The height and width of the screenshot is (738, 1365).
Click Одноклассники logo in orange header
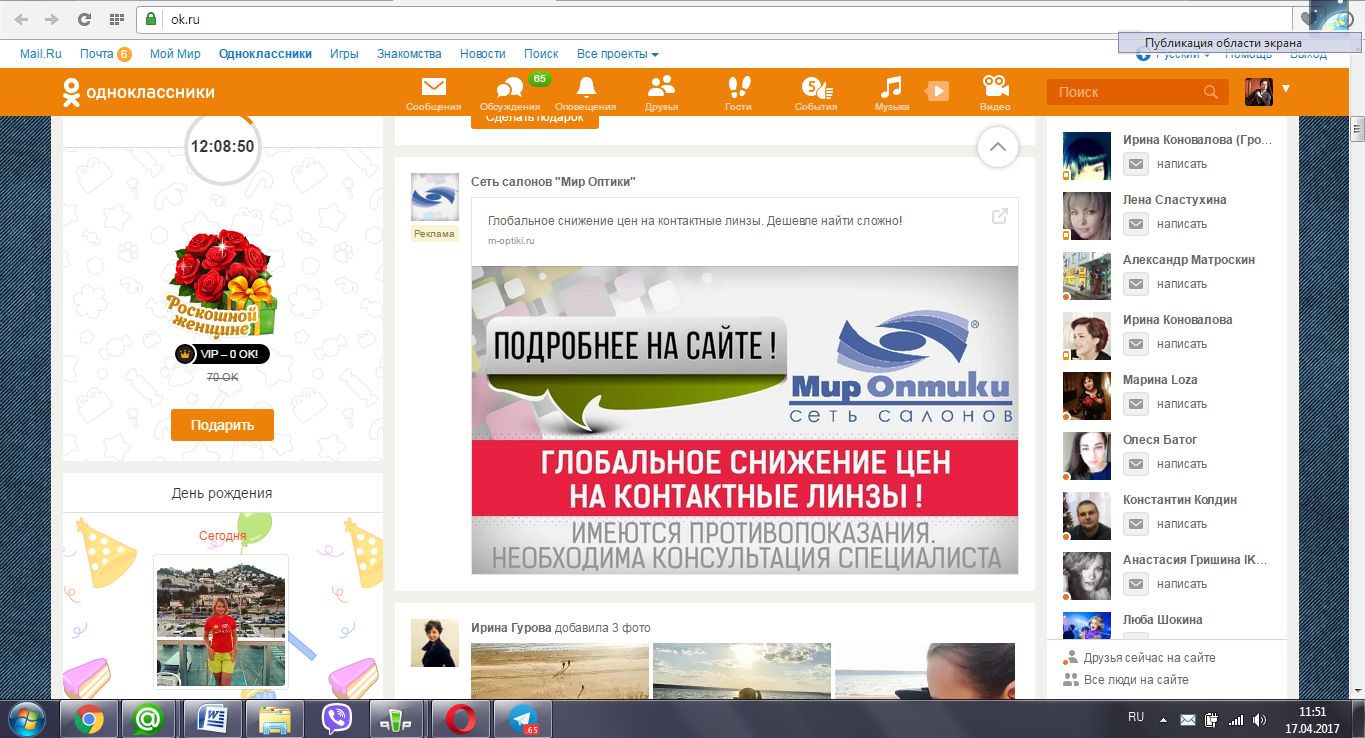click(138, 92)
